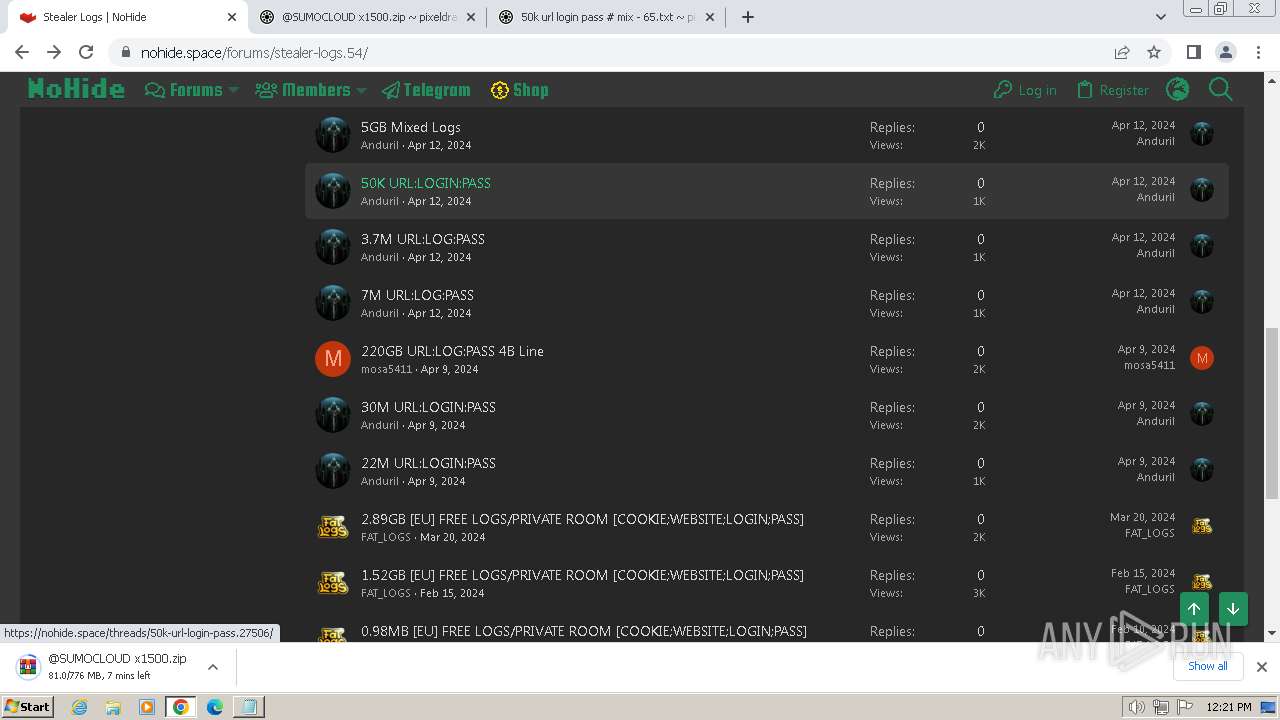Open the download item options chevron
This screenshot has width=1280, height=720.
coord(213,666)
